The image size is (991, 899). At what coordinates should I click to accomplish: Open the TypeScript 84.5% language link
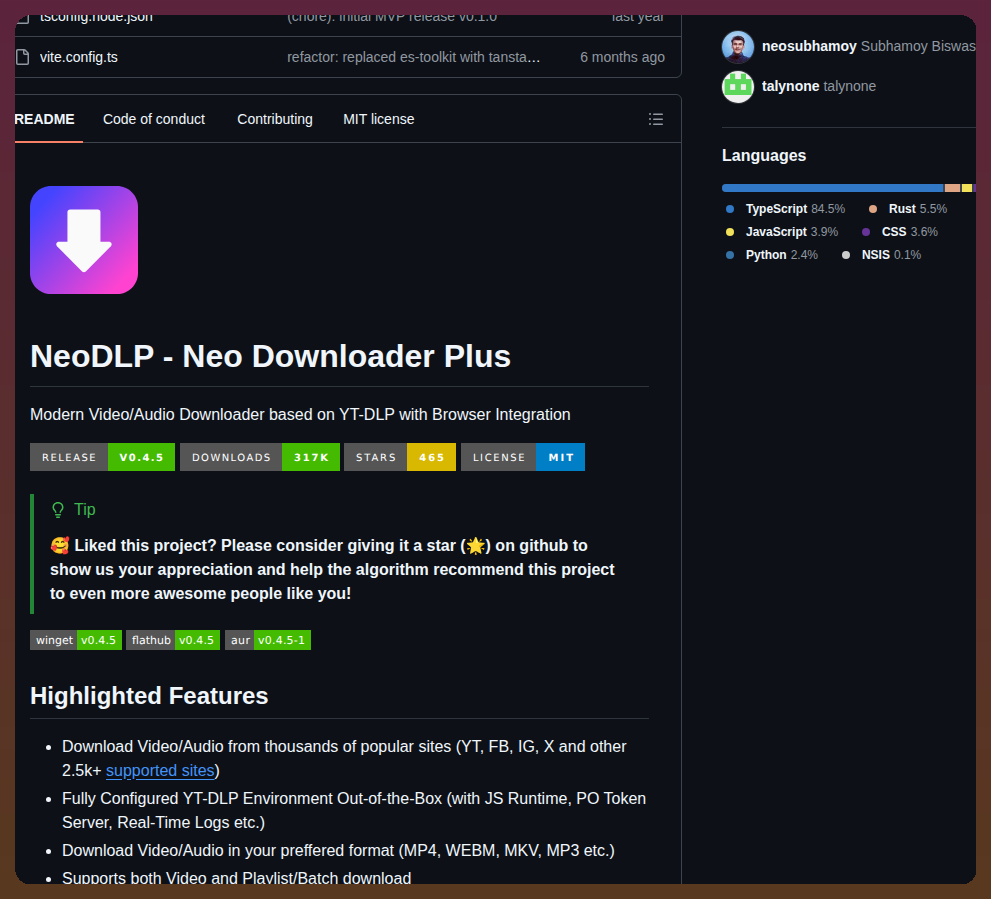pyautogui.click(x=786, y=209)
